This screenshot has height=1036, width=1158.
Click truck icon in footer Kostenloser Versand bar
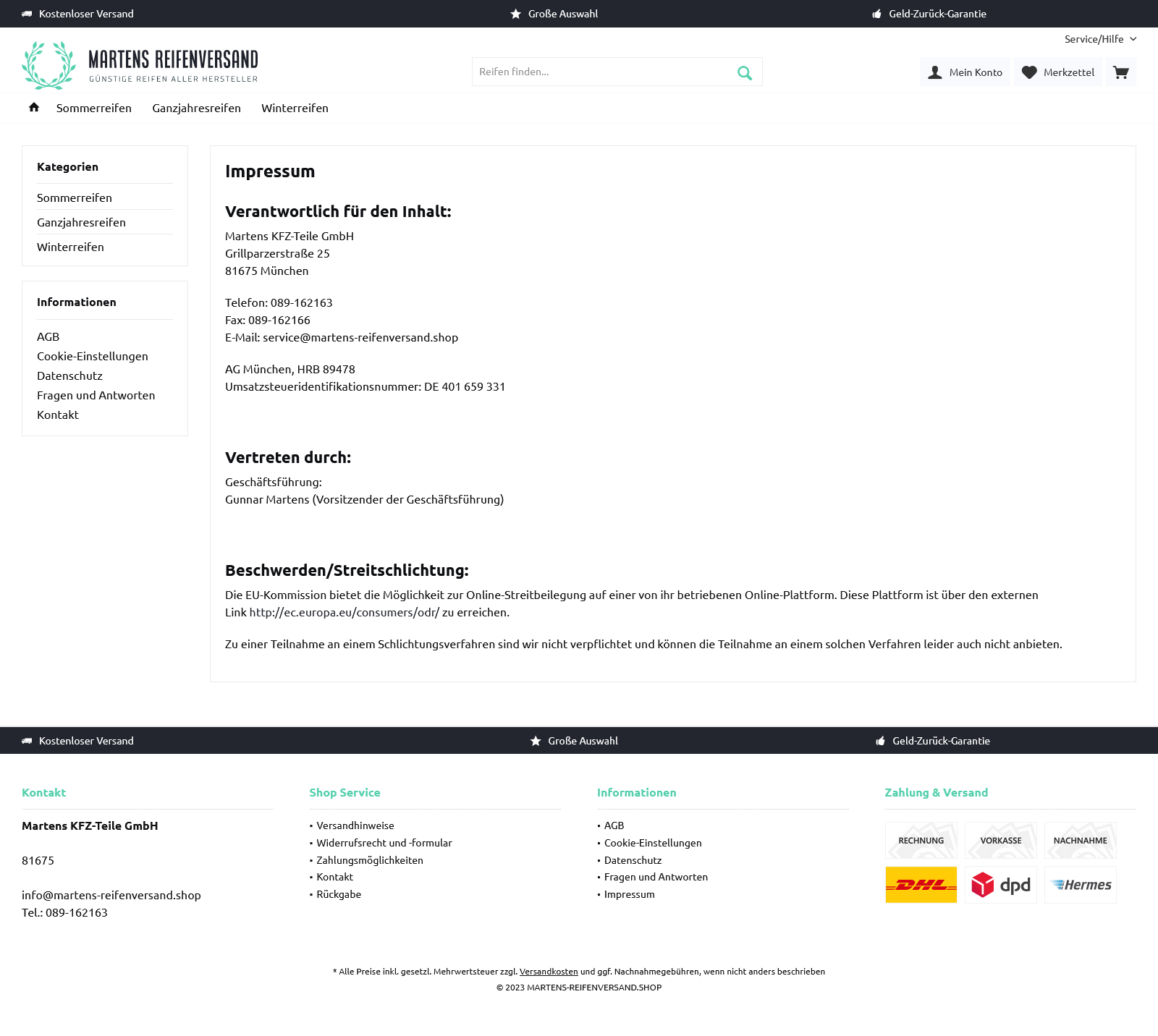[27, 741]
